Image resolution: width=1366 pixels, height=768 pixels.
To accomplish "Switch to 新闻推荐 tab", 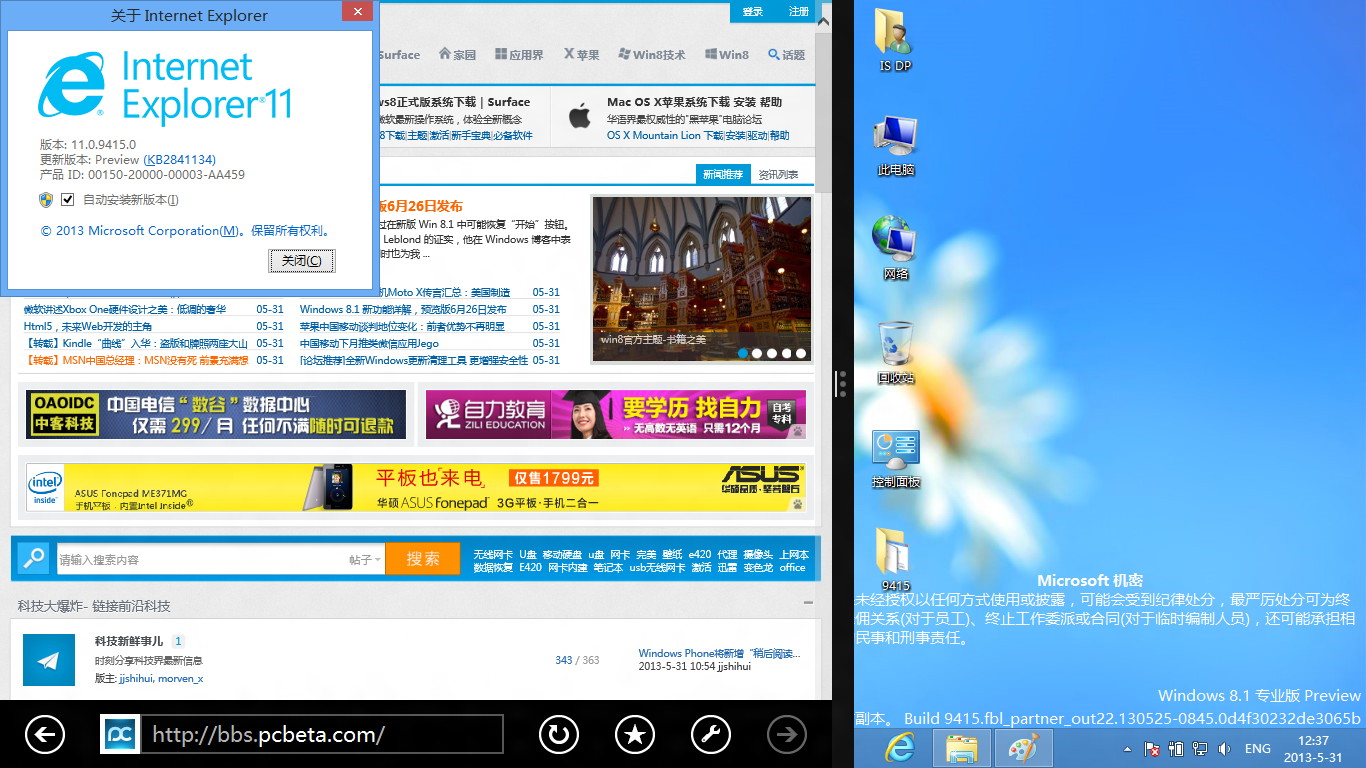I will point(723,174).
